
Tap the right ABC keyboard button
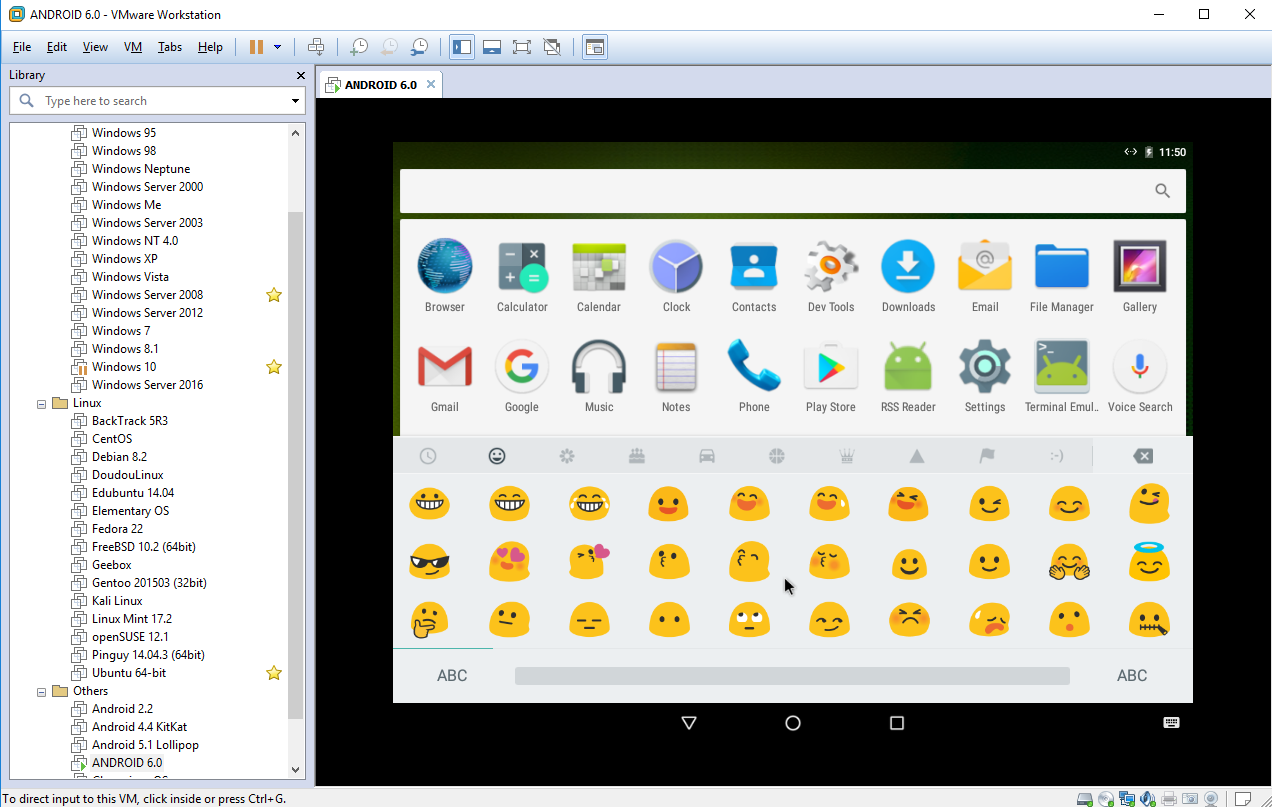[1132, 676]
